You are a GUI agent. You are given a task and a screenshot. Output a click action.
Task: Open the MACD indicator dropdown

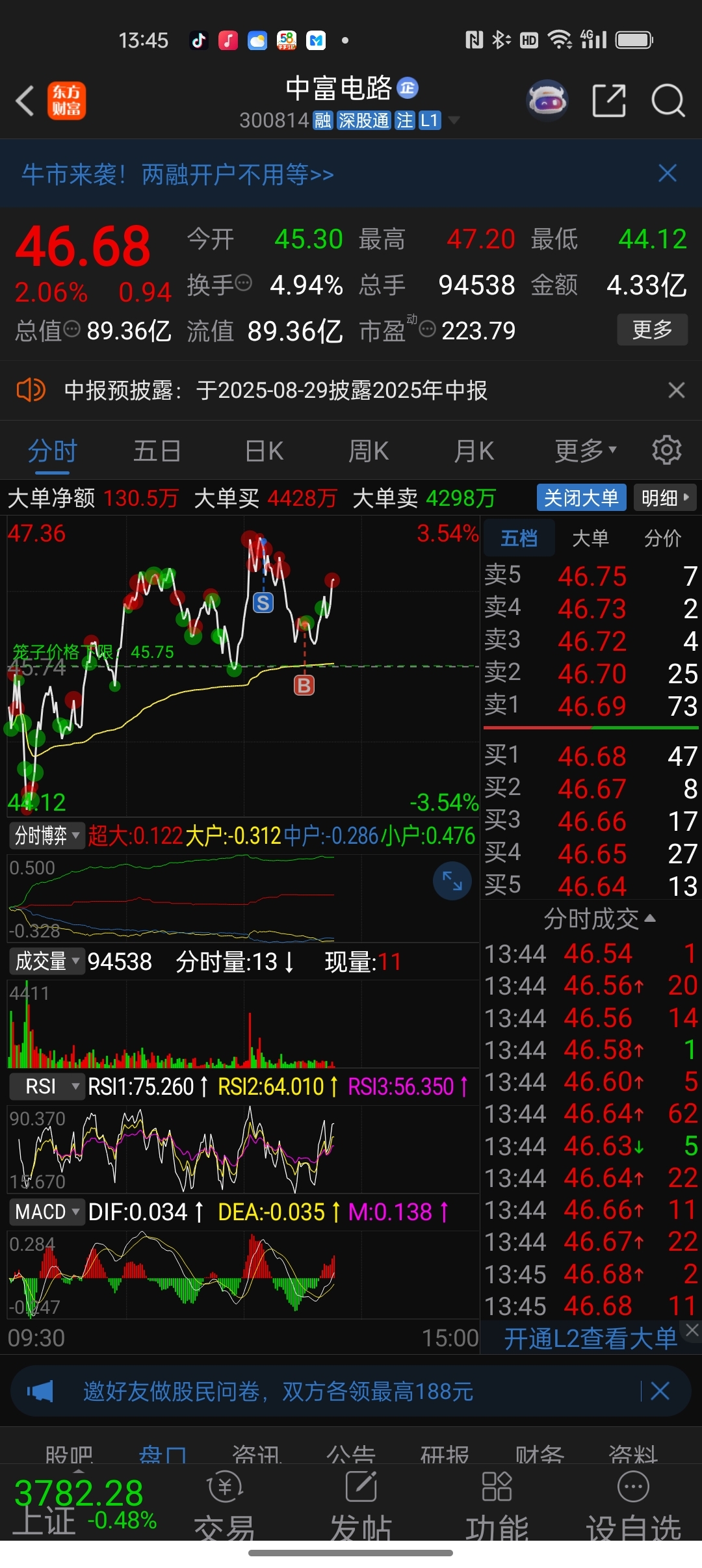tap(47, 1212)
